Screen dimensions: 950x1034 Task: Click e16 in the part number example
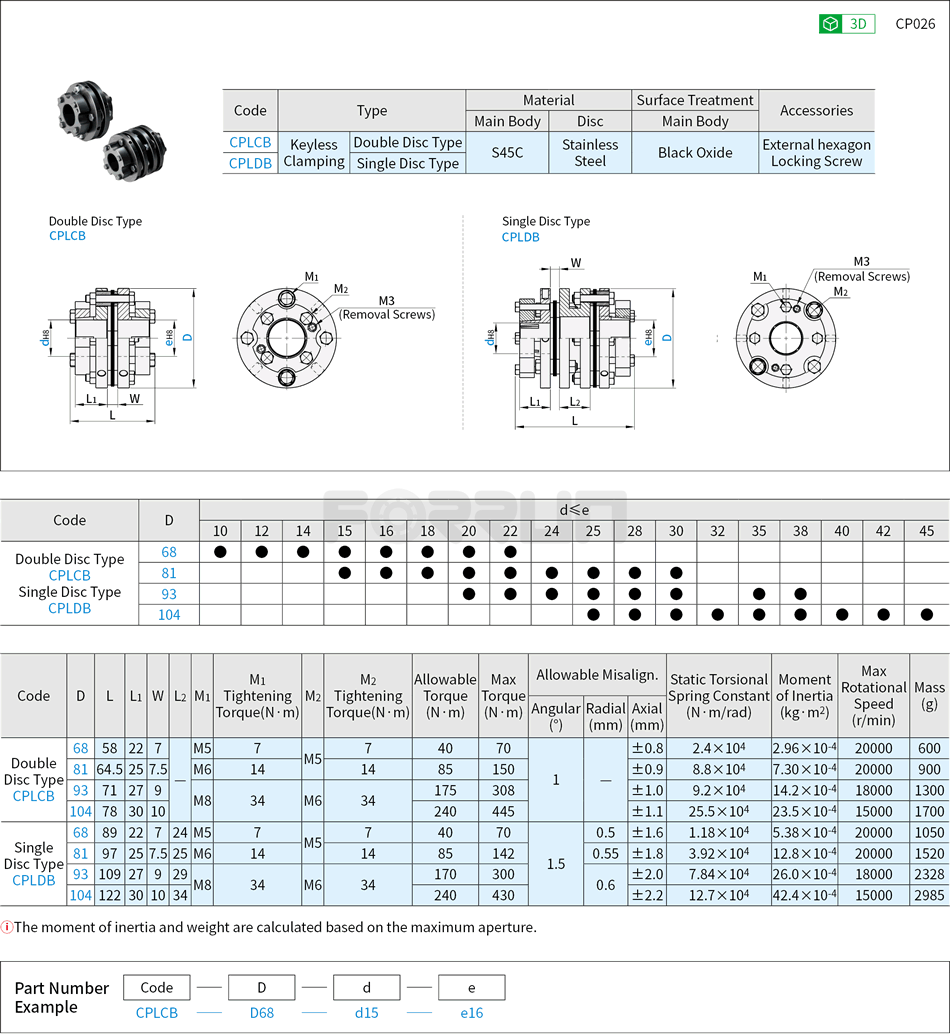[x=472, y=1013]
